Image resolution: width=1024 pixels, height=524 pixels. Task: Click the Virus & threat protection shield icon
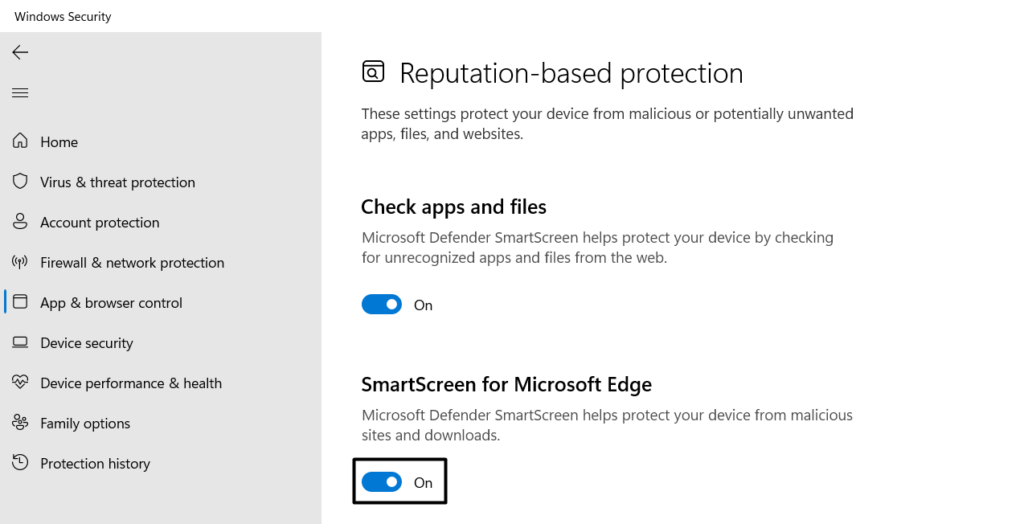pos(20,182)
